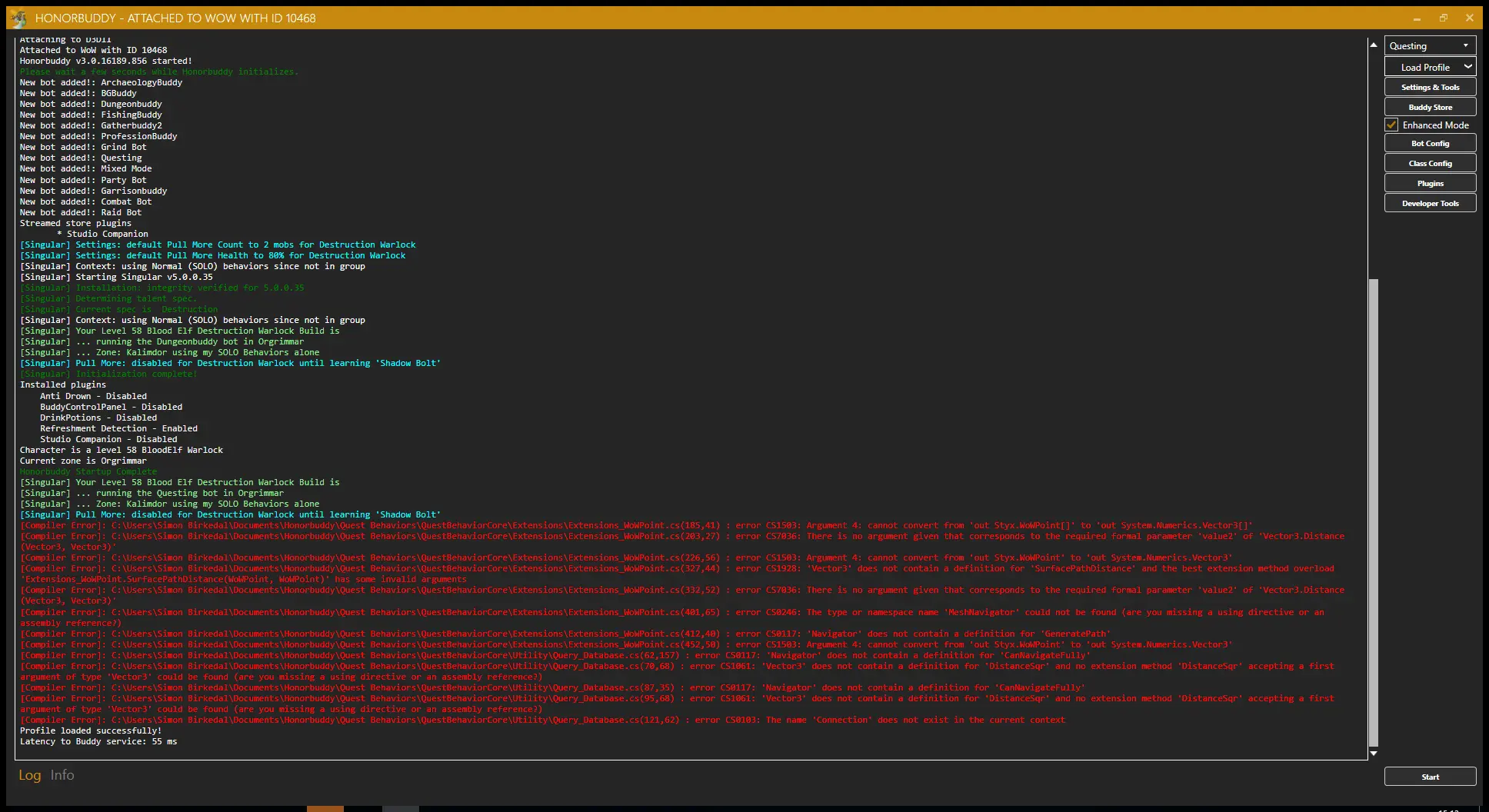Switch to the Info tab
The image size is (1489, 812).
tap(62, 775)
